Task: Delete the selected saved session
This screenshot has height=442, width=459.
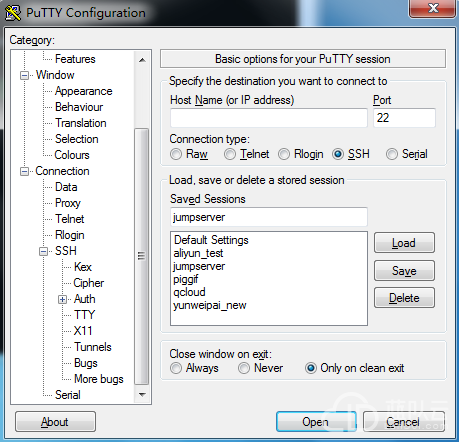Action: pos(404,298)
